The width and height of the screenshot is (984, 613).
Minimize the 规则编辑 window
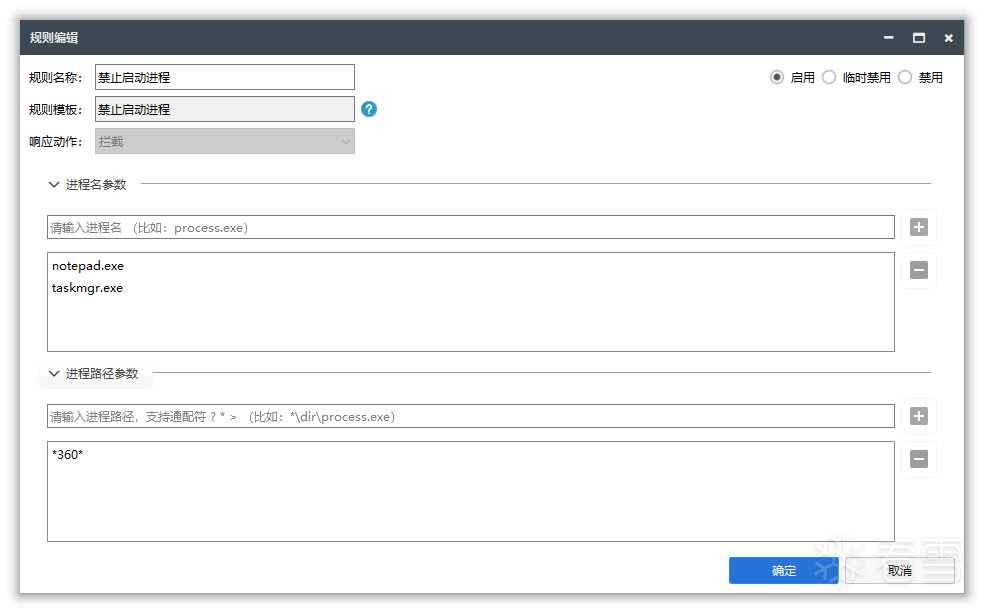[x=888, y=38]
